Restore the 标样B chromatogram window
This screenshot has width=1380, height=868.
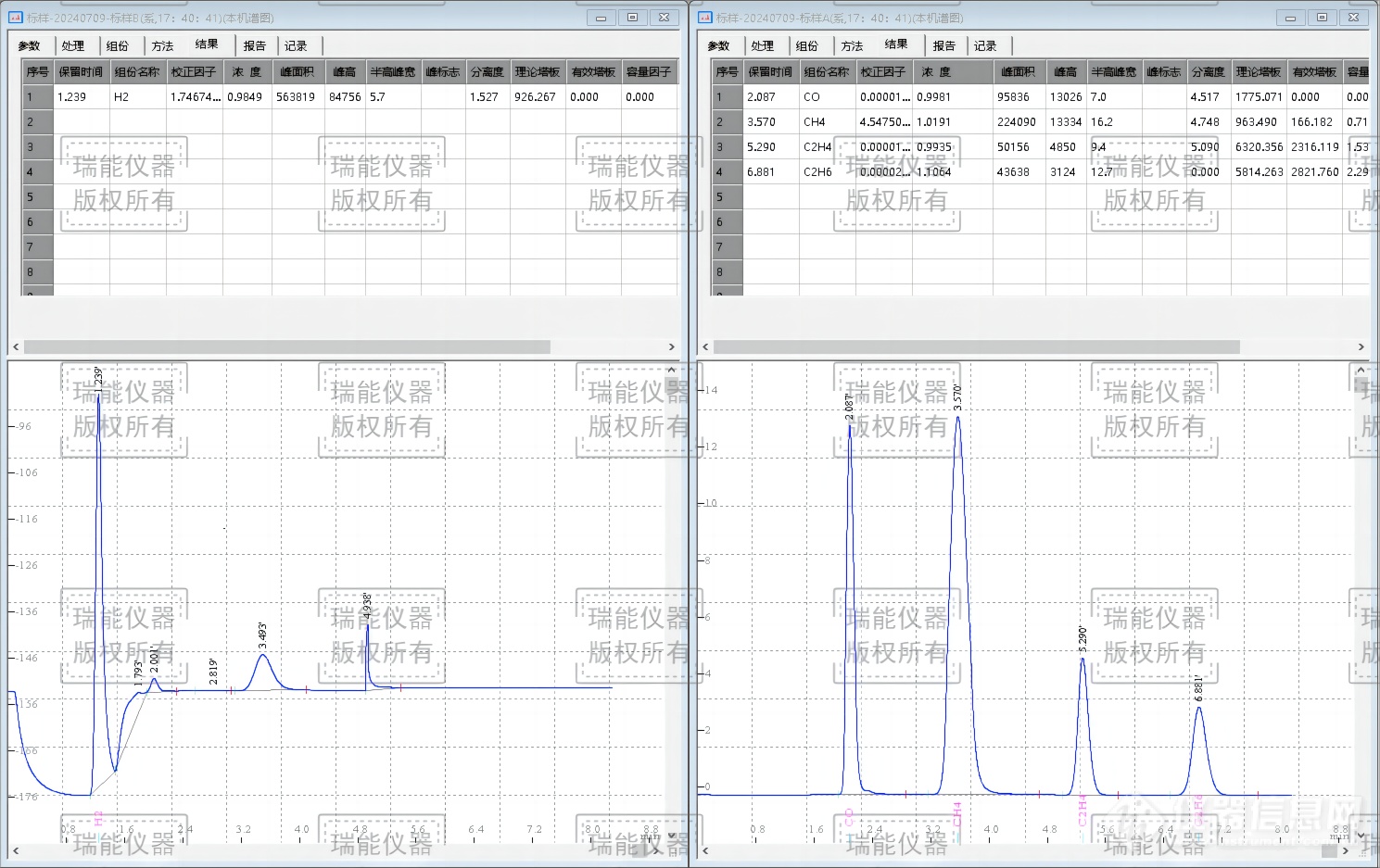(633, 18)
